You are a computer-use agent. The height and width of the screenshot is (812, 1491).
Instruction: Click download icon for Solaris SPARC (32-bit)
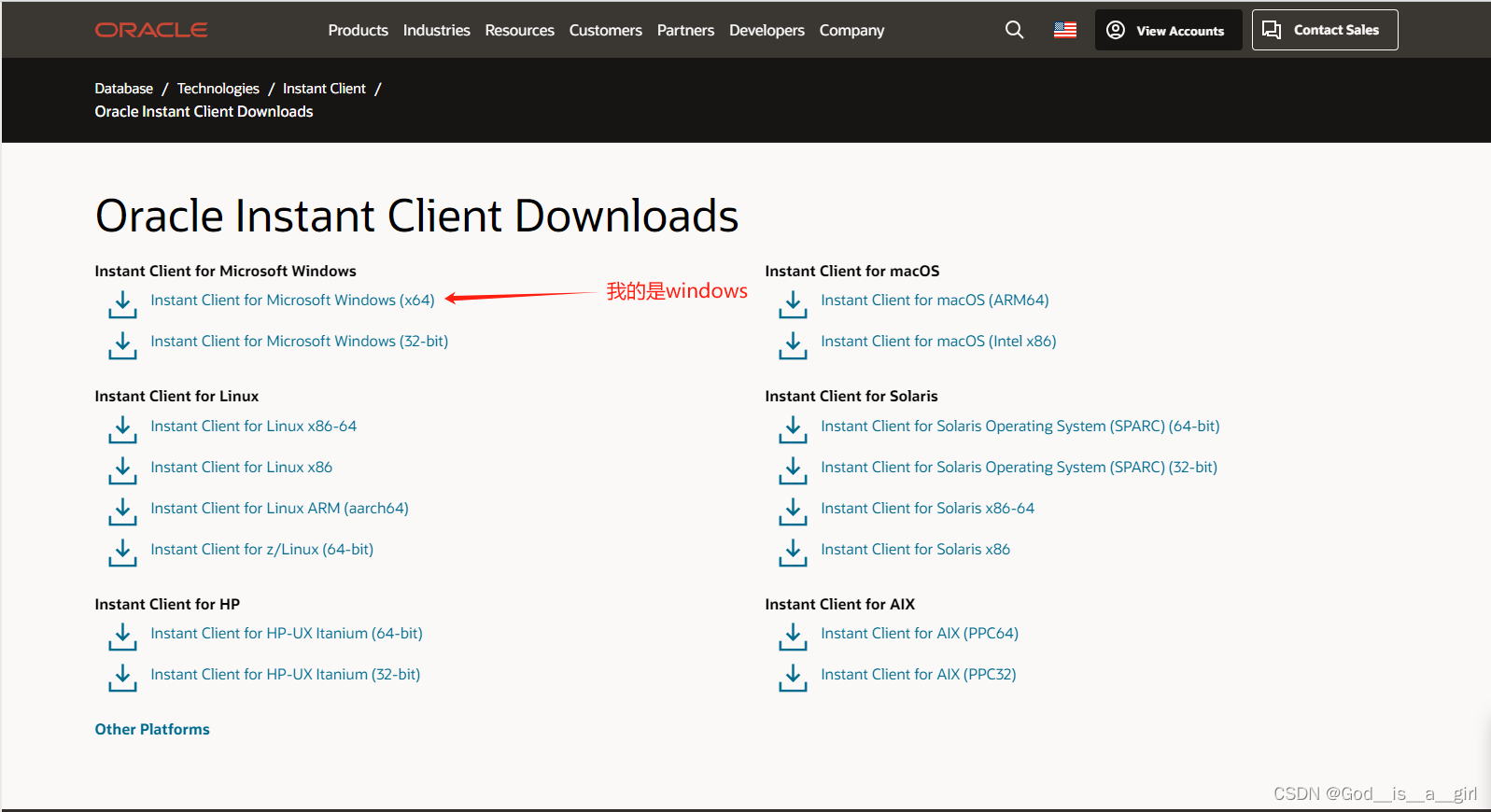point(793,471)
